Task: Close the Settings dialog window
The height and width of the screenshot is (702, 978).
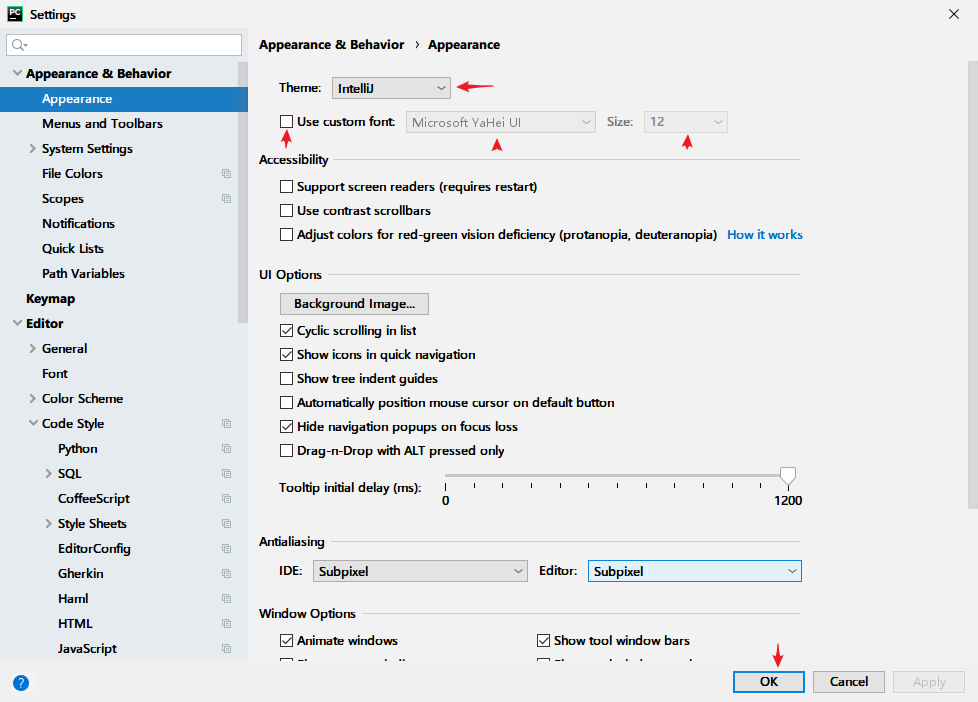Action: tap(954, 14)
